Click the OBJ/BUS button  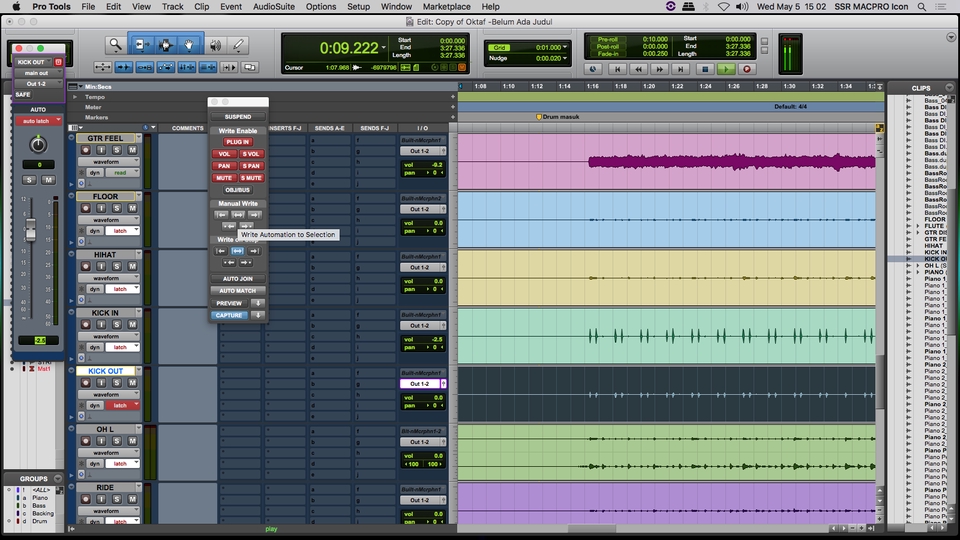click(x=238, y=190)
